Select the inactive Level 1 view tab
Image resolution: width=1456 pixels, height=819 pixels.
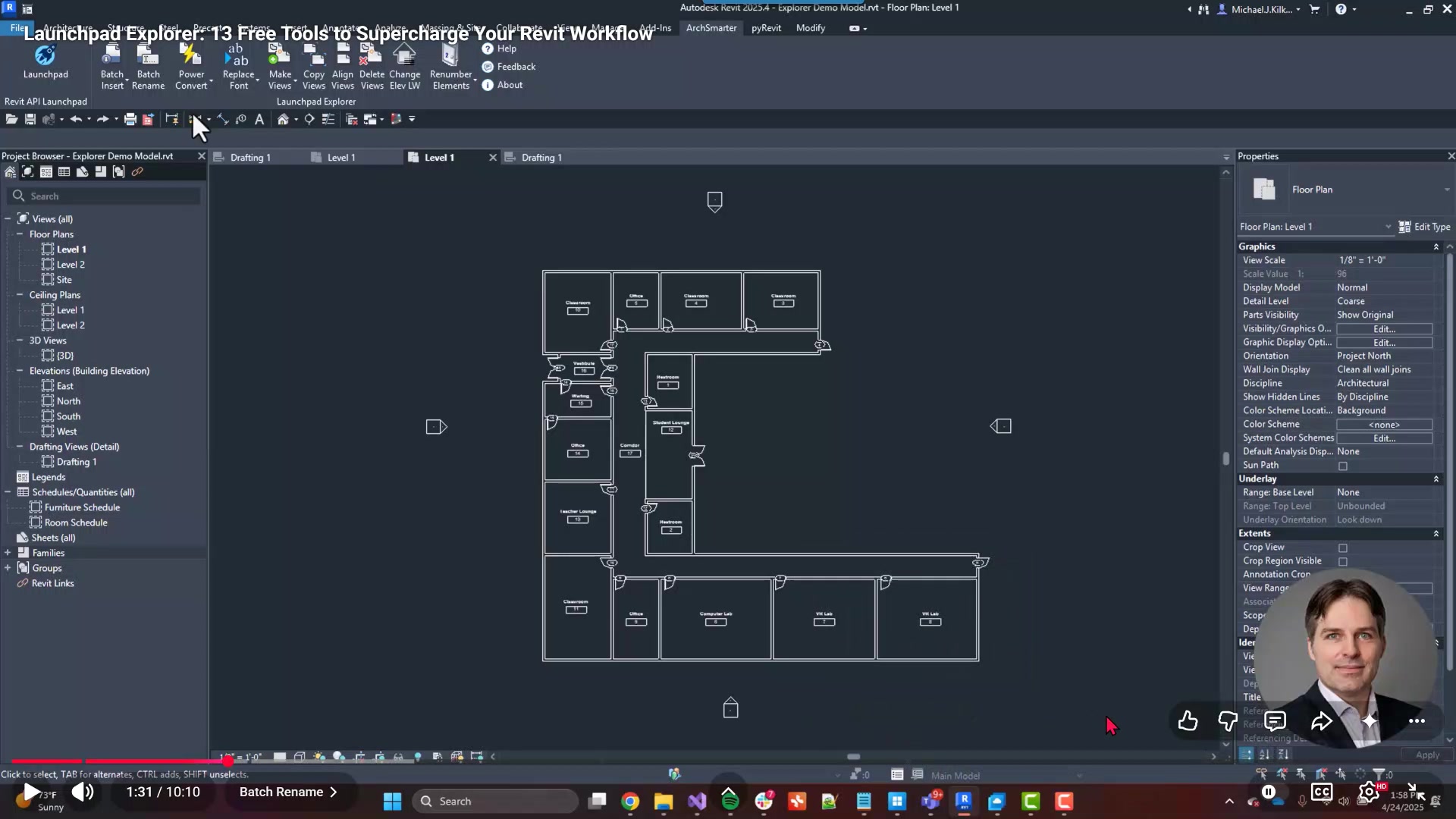click(x=341, y=158)
